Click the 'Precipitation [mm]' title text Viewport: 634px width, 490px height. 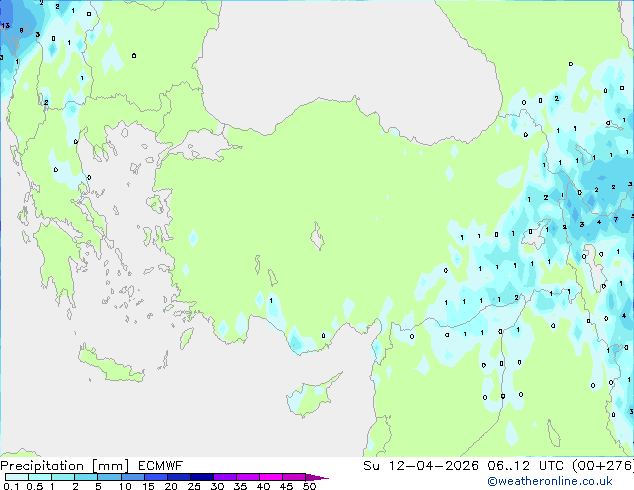(65, 466)
